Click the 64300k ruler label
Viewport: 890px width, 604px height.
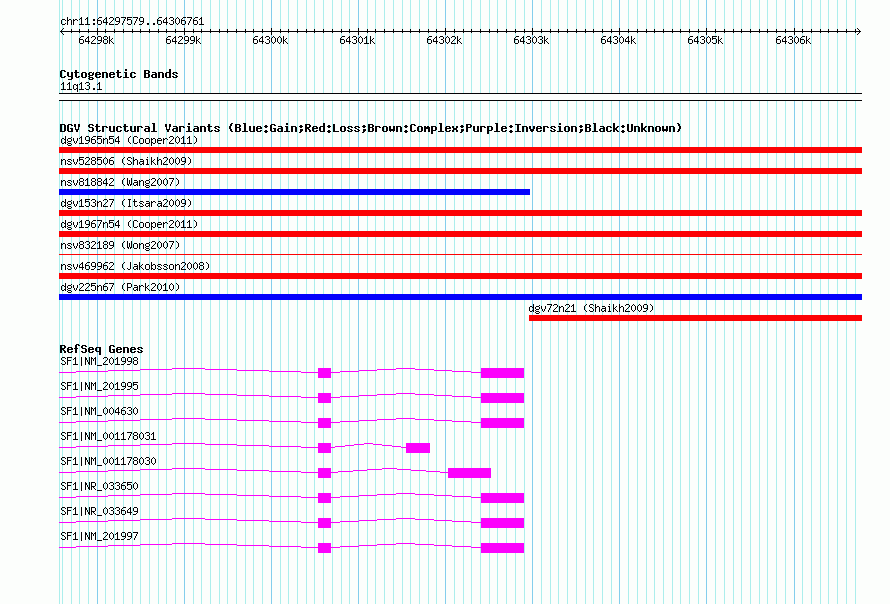(270, 40)
